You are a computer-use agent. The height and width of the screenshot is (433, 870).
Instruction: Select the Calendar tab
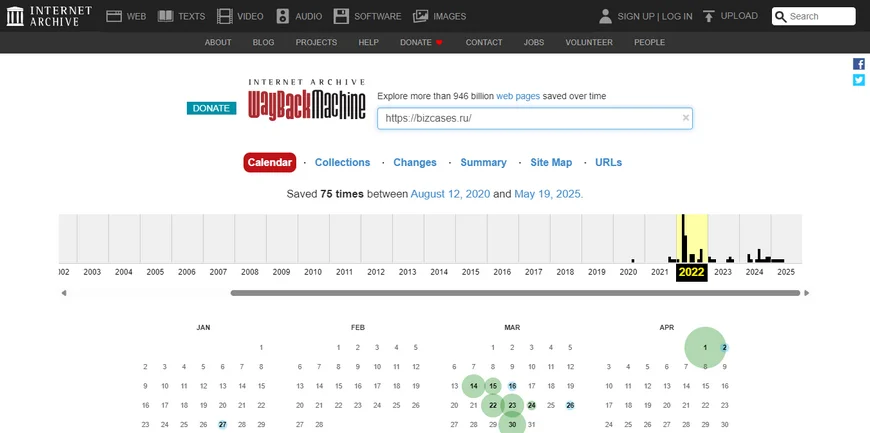(270, 163)
